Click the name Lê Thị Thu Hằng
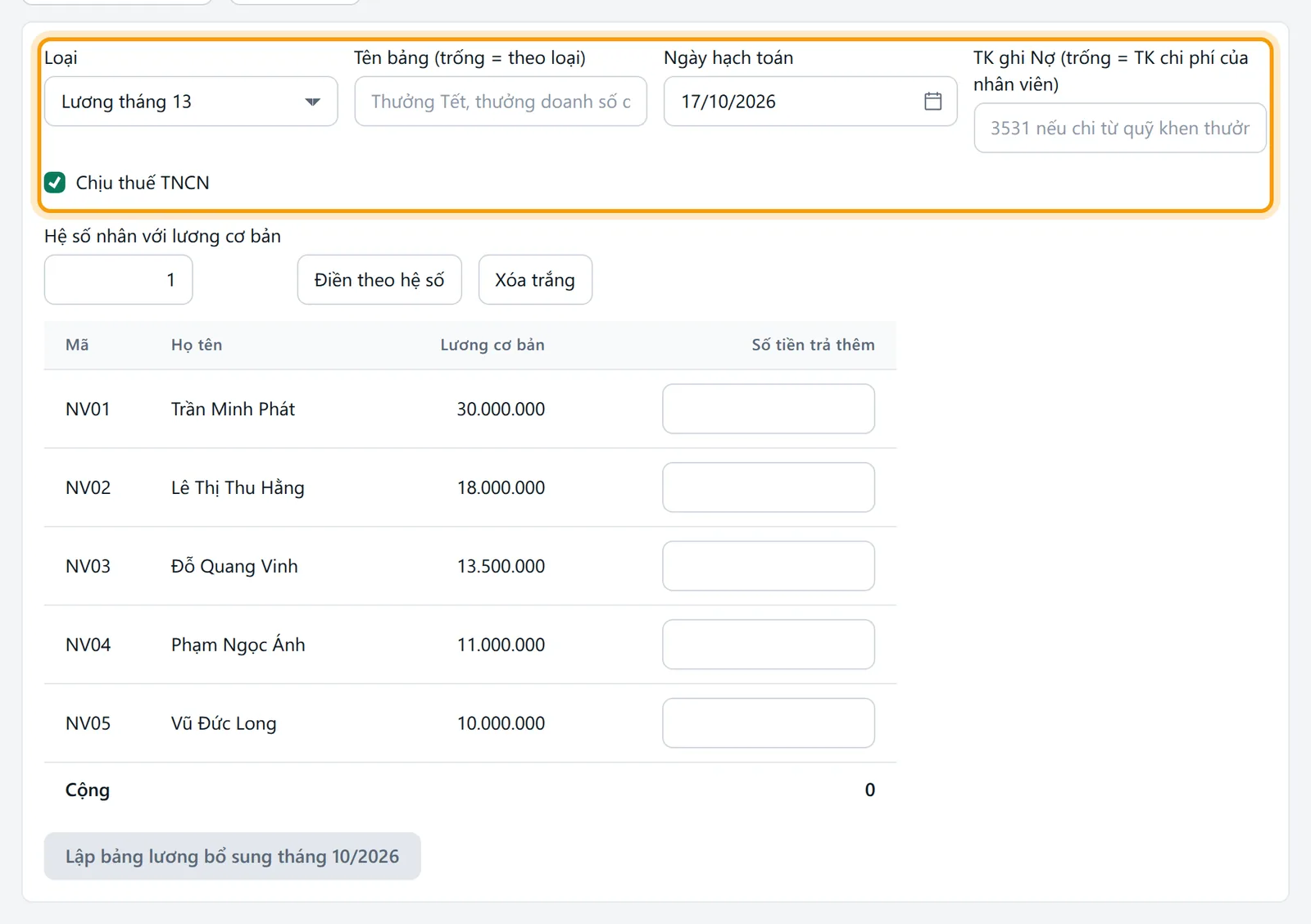Screen dimensions: 1311x924 coord(238,487)
